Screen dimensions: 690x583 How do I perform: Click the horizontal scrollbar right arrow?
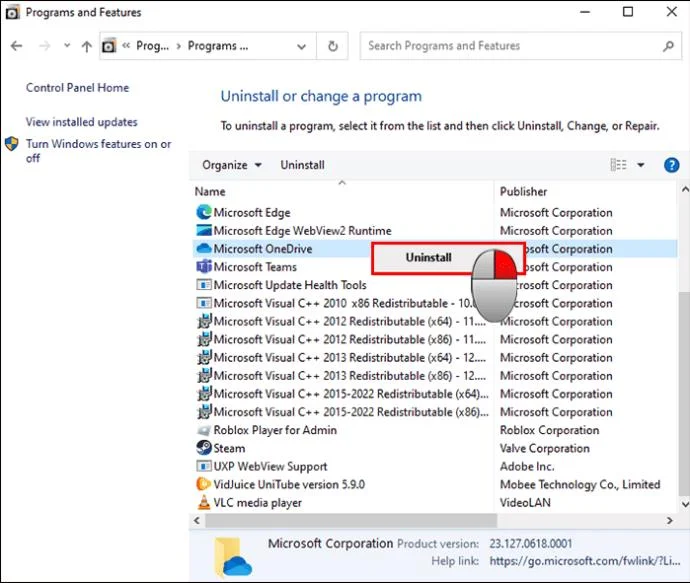coord(669,521)
